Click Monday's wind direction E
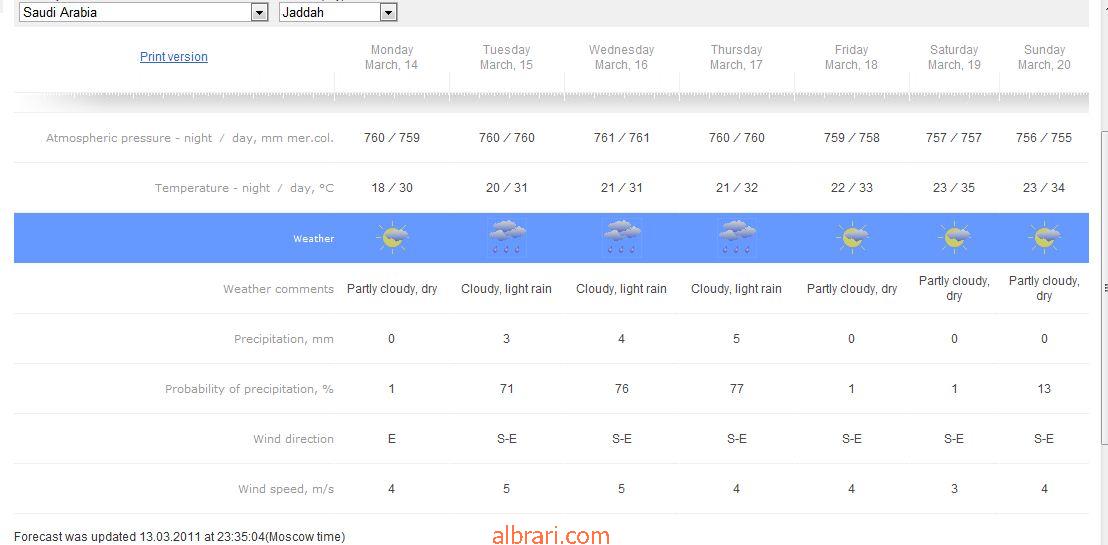The image size is (1108, 545). 391,439
